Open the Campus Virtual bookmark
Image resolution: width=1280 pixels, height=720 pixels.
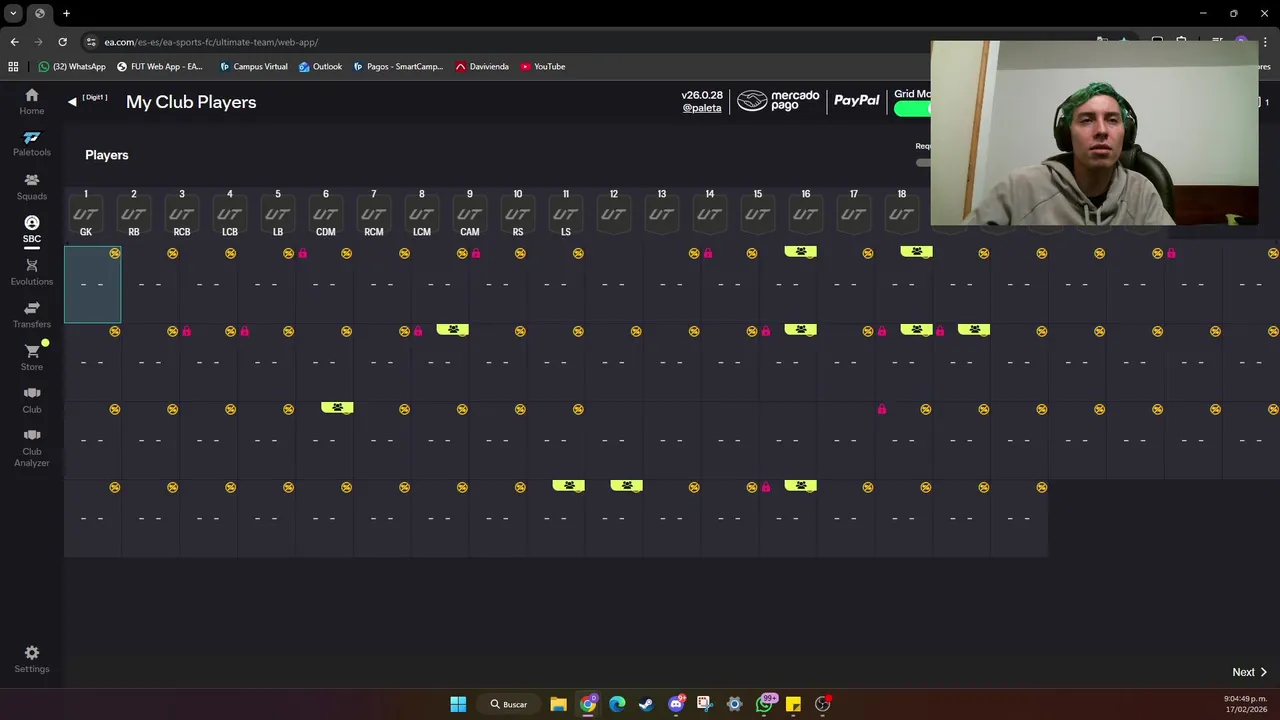tap(253, 67)
